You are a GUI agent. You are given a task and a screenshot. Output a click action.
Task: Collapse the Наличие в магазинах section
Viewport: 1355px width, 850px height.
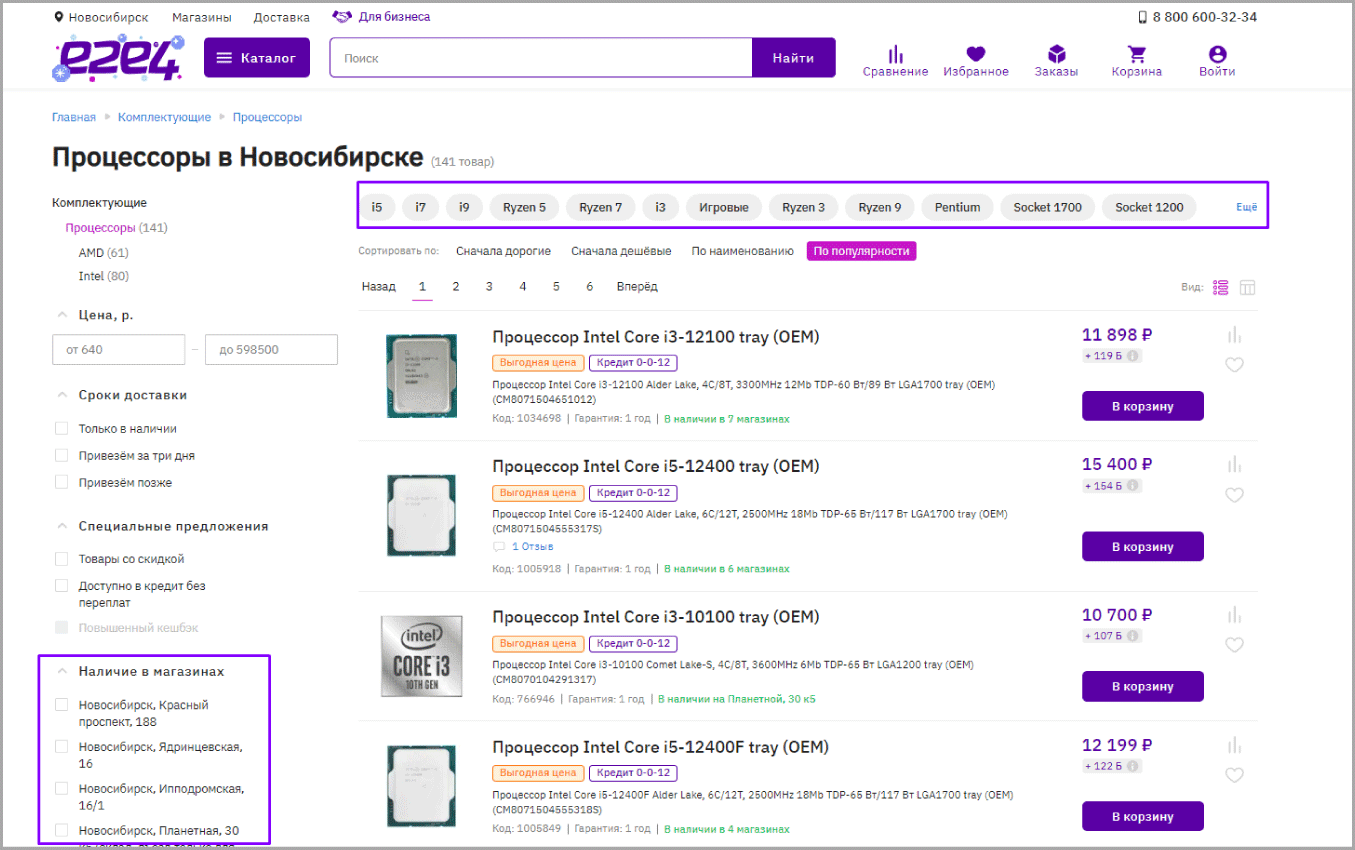[62, 672]
